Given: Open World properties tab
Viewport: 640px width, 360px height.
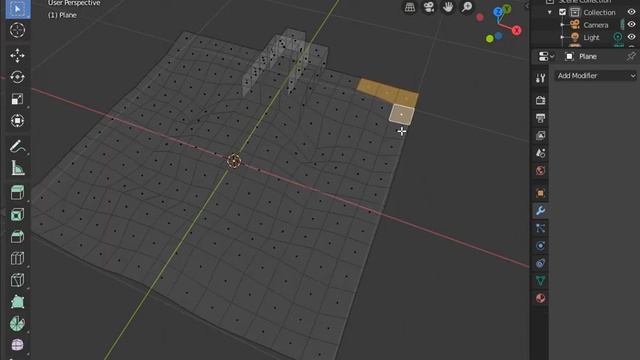Looking at the screenshot, I should [x=540, y=171].
